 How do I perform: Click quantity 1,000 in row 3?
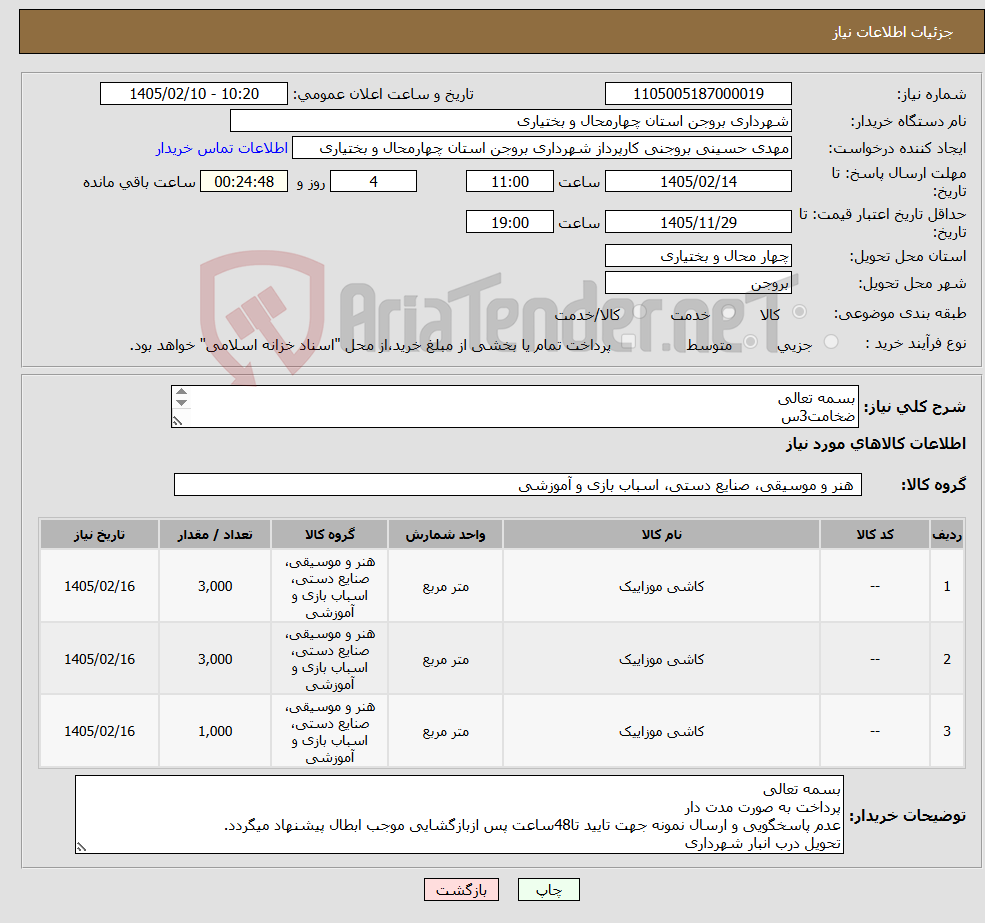215,731
